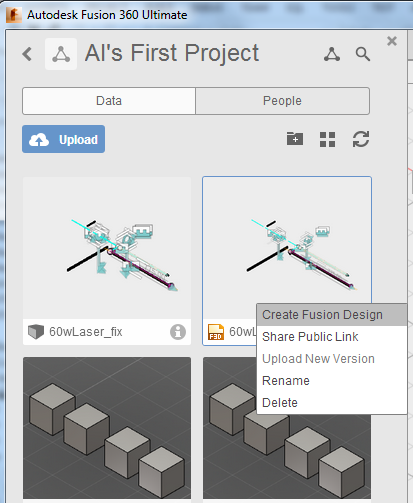Viewport: 413px width, 503px height.
Task: Close the data panel with the X
Action: (x=392, y=41)
